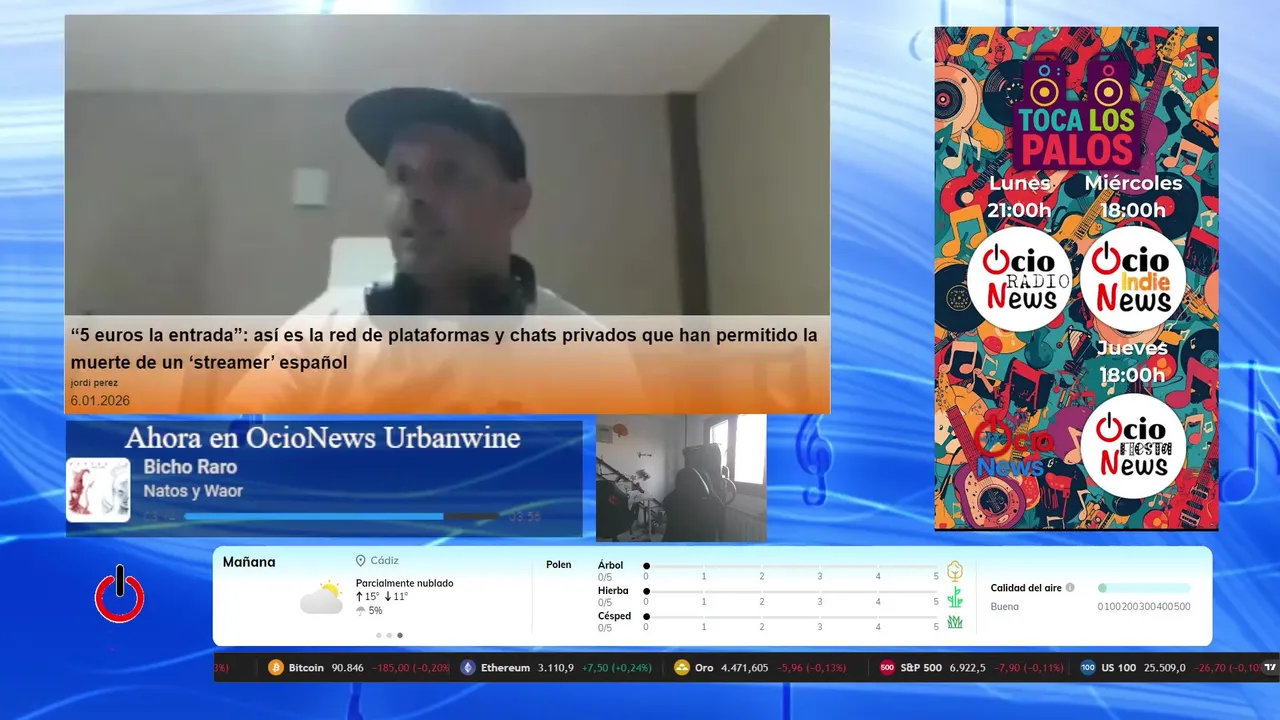Click the rain umbrella icon beside 5%
Image resolution: width=1280 pixels, height=720 pixels.
coord(361,611)
